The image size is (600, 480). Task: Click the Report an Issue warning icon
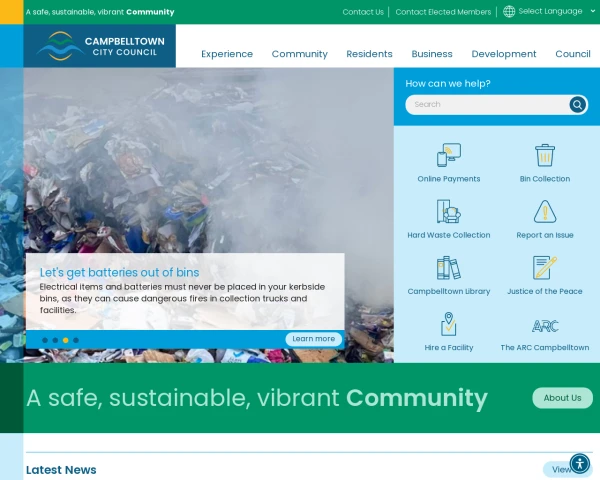(x=545, y=211)
